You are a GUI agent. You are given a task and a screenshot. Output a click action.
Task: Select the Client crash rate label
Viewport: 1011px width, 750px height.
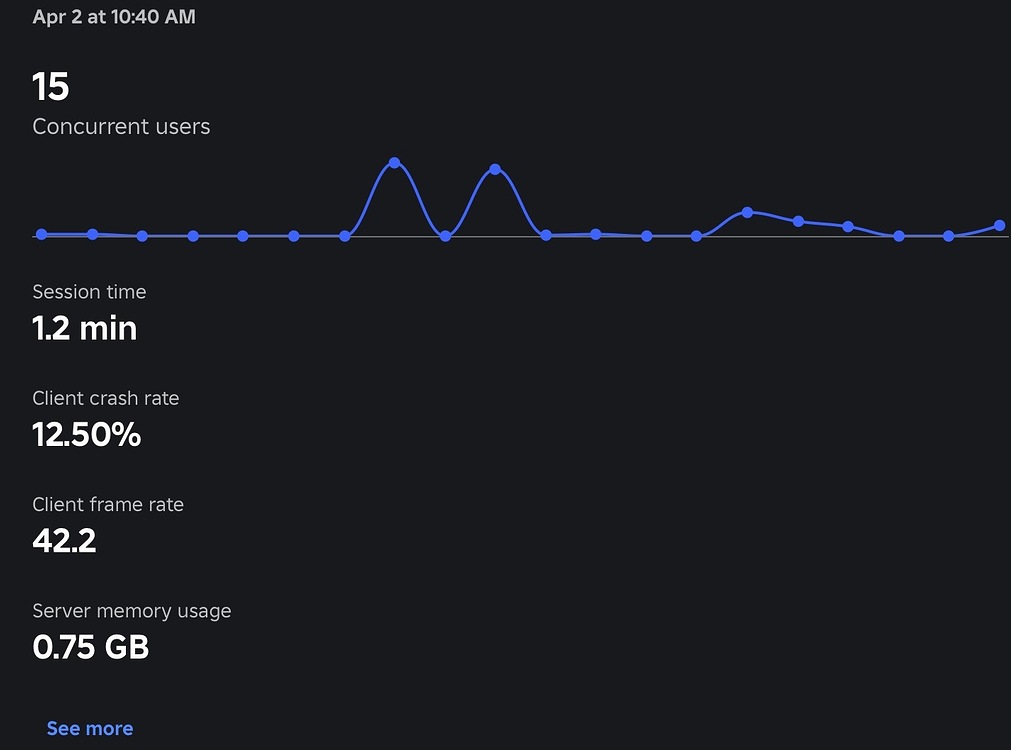pyautogui.click(x=105, y=398)
